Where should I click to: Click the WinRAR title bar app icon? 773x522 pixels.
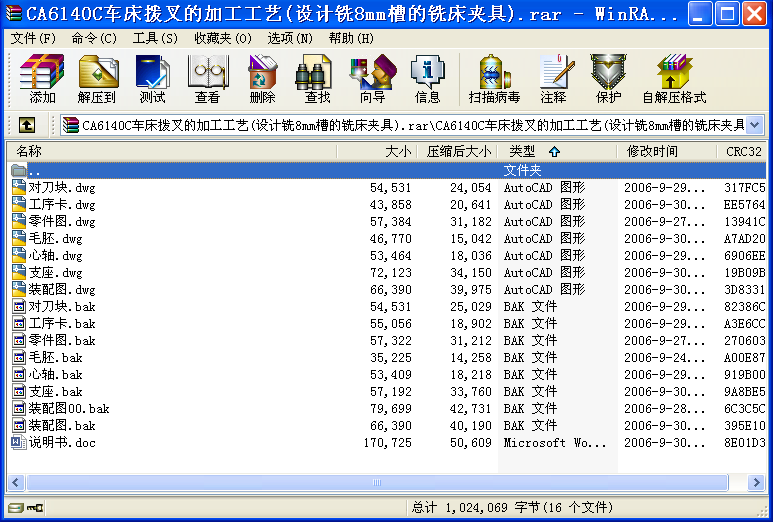pyautogui.click(x=13, y=13)
